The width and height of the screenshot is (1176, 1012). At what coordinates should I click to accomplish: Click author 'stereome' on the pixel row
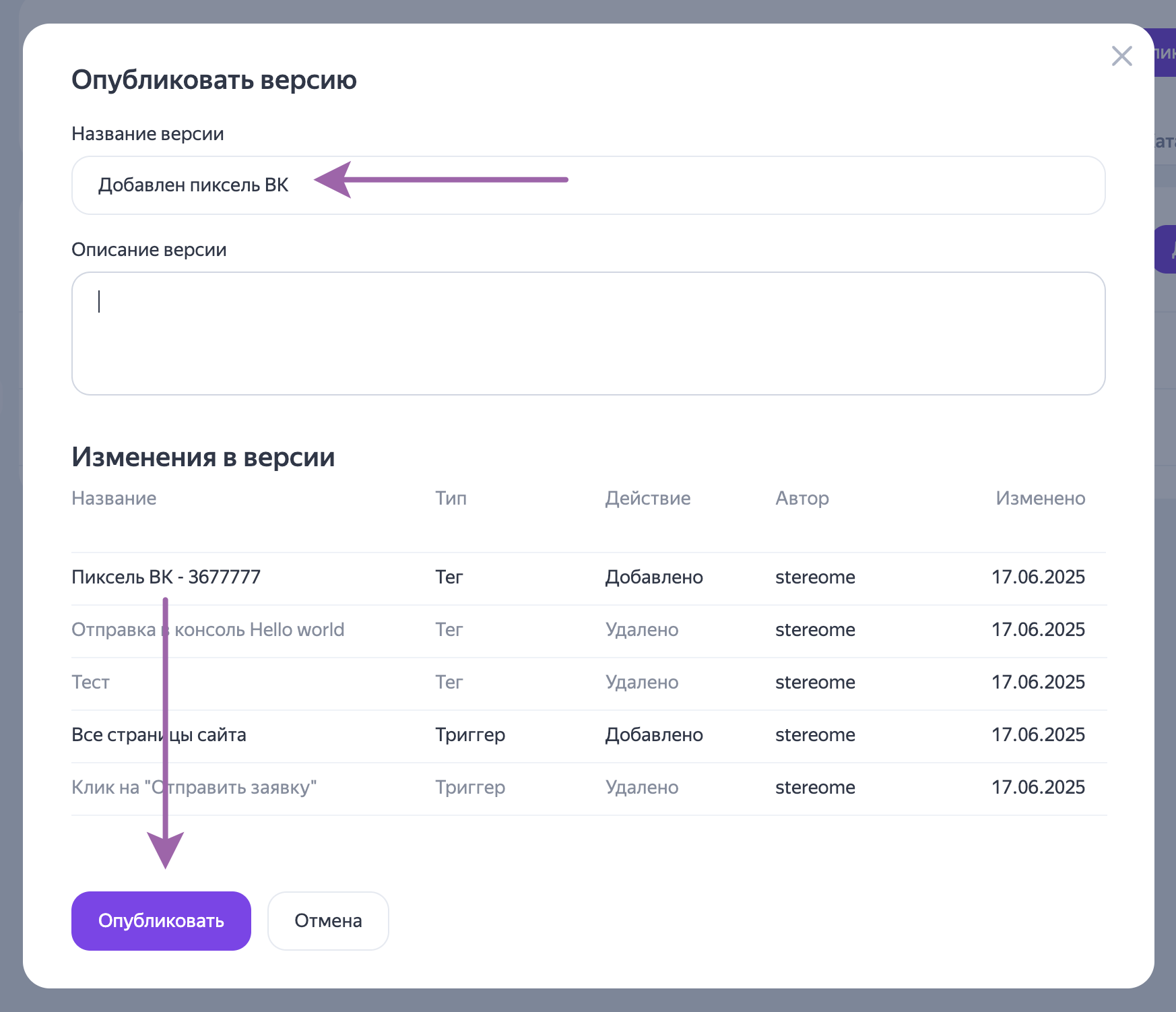click(815, 577)
